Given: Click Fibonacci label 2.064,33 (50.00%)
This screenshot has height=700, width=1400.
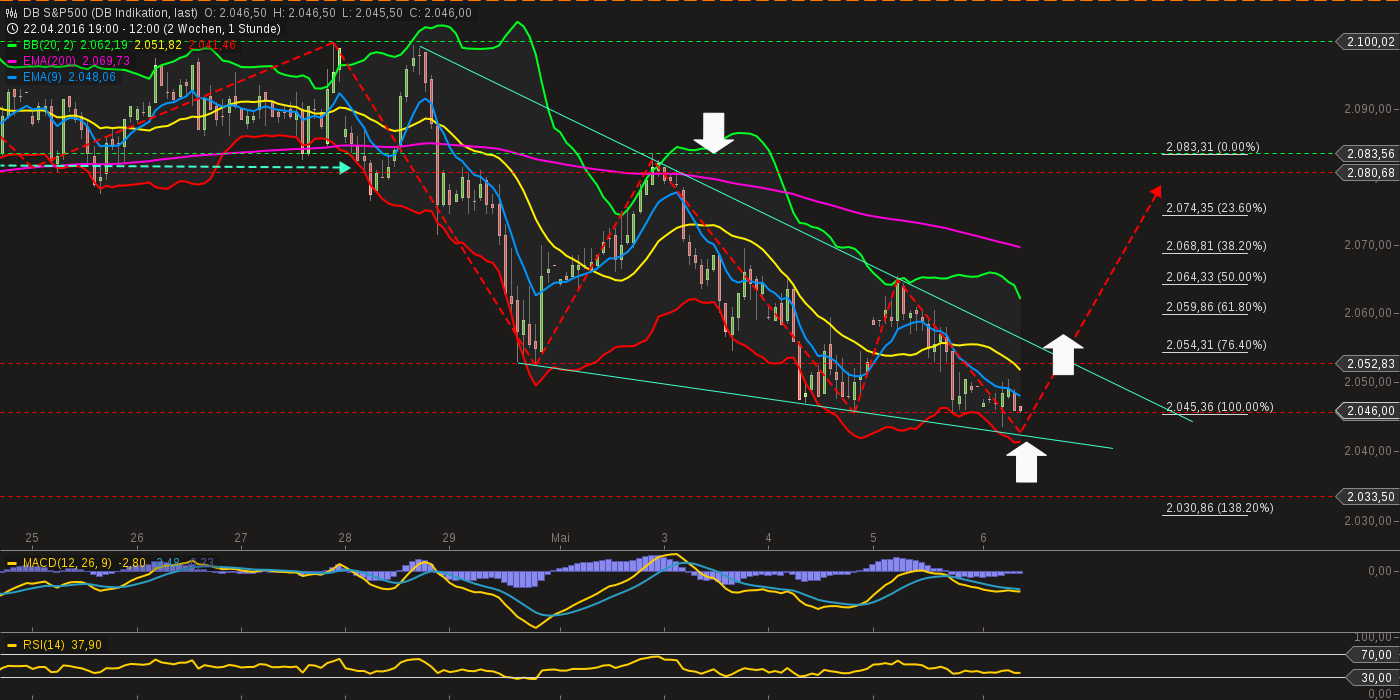Looking at the screenshot, I should [1216, 277].
